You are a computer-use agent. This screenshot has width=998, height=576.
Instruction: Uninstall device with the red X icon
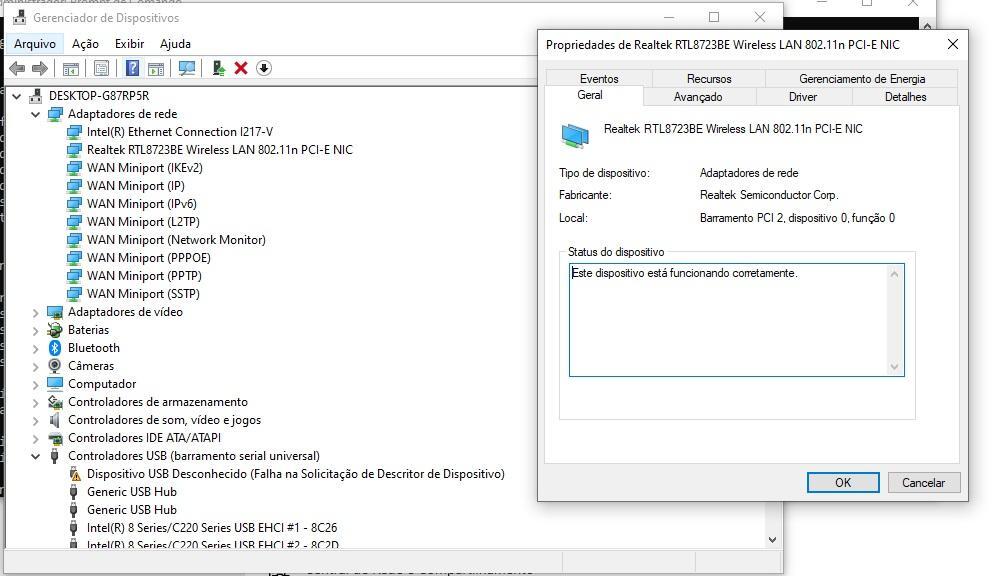[241, 68]
